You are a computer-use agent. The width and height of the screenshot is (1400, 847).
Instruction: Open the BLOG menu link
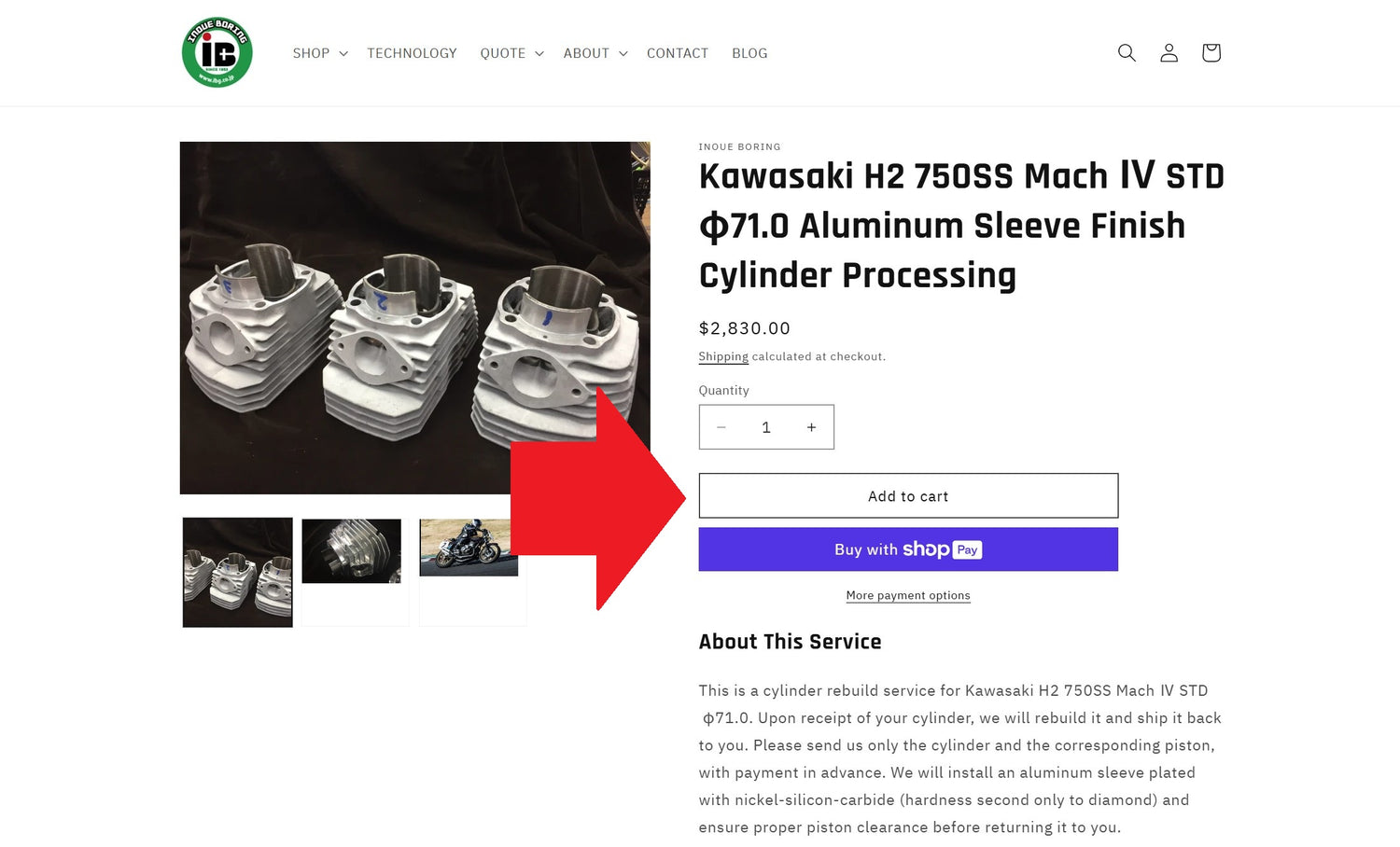tap(749, 53)
